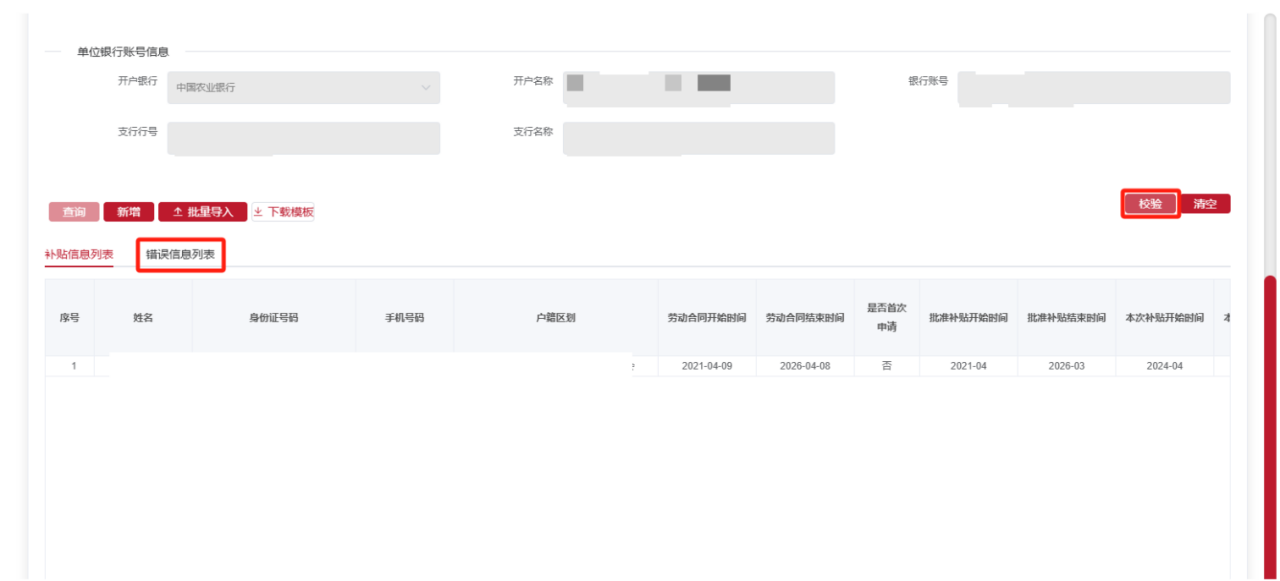
Task: Click the 校验 validation button
Action: point(1148,203)
